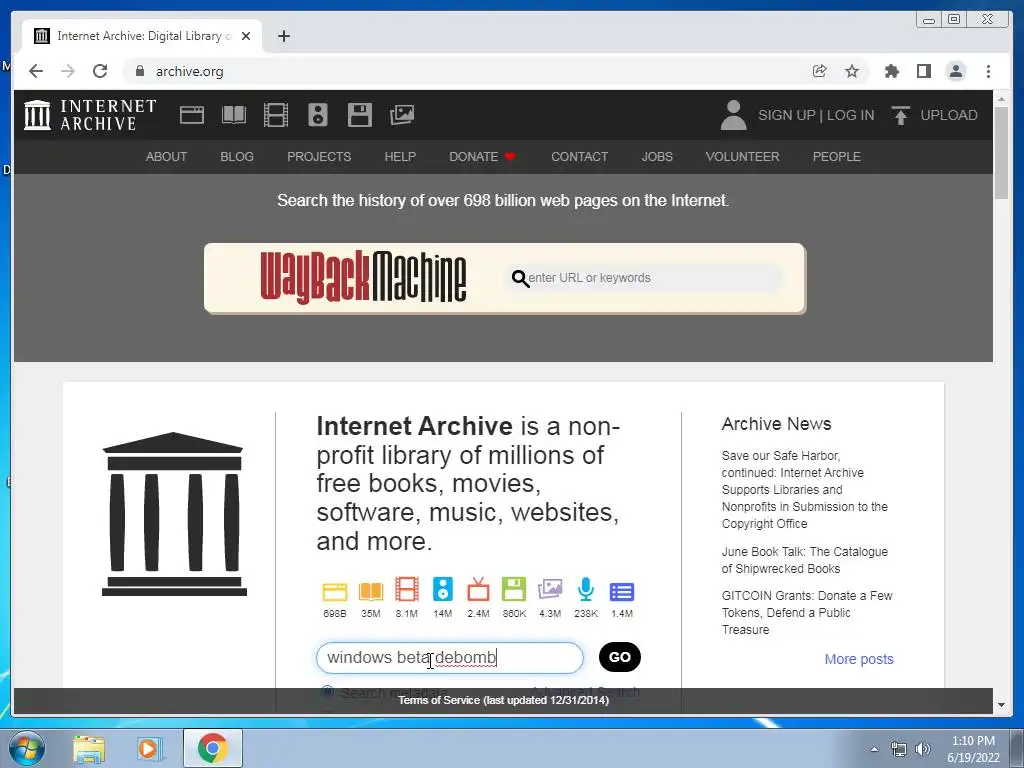This screenshot has height=768, width=1024.
Task: Select the Internet Archive browser tab
Action: coord(142,36)
